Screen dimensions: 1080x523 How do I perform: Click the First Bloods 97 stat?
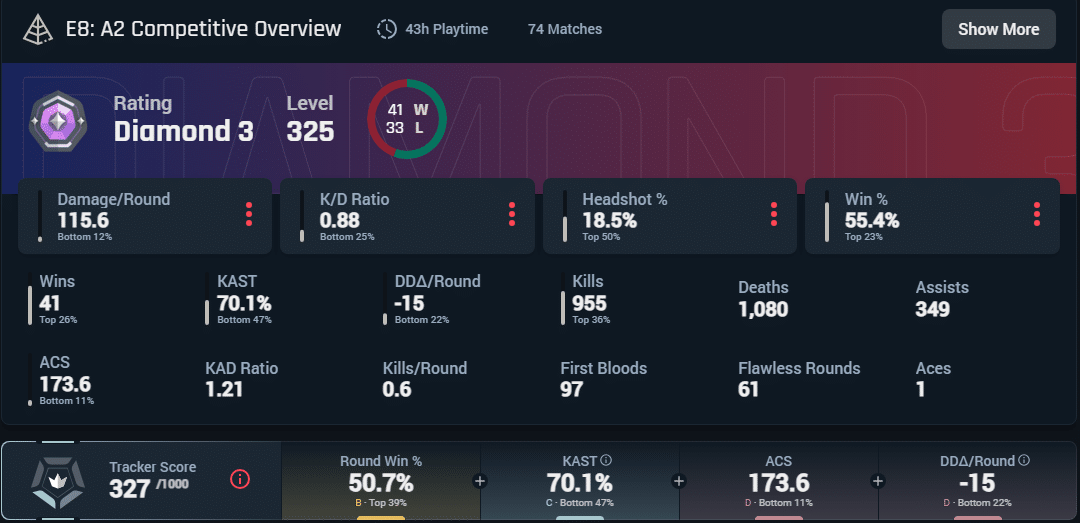pos(604,379)
